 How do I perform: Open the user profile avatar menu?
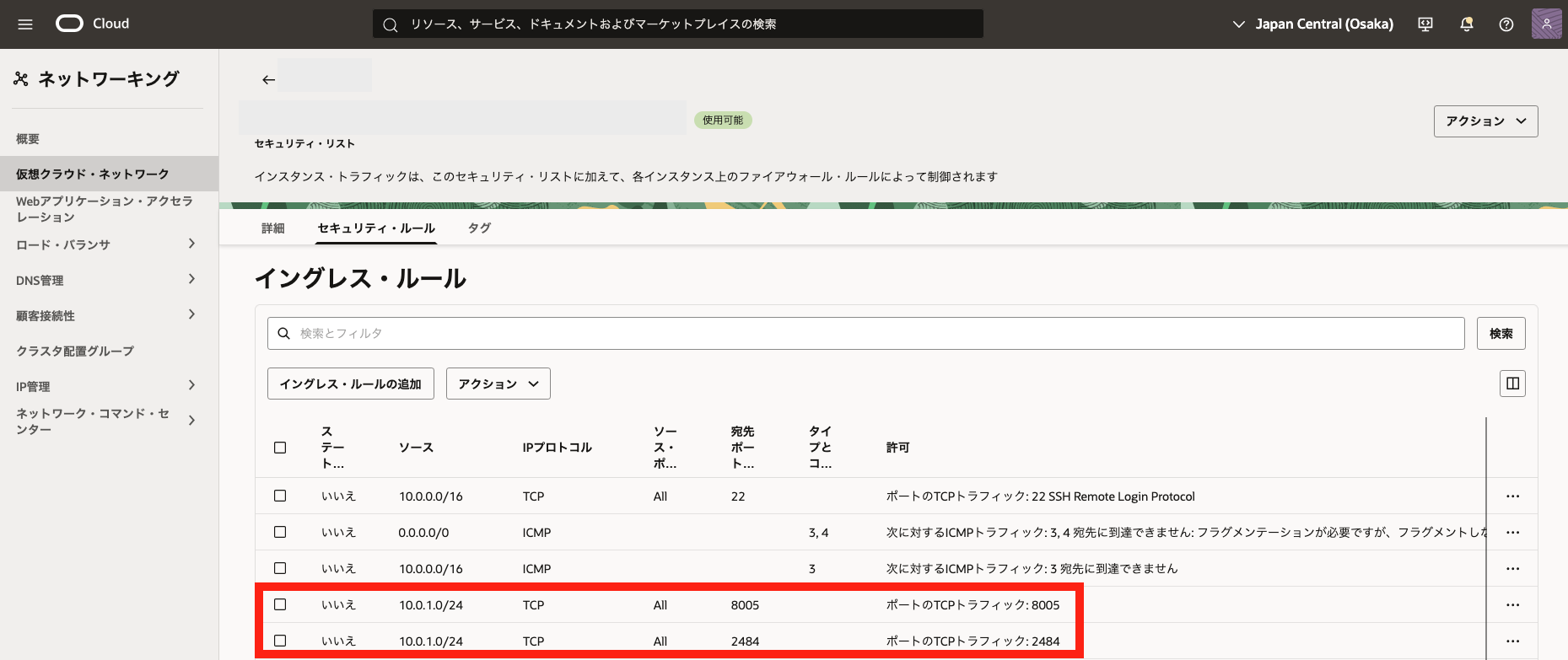[1546, 24]
